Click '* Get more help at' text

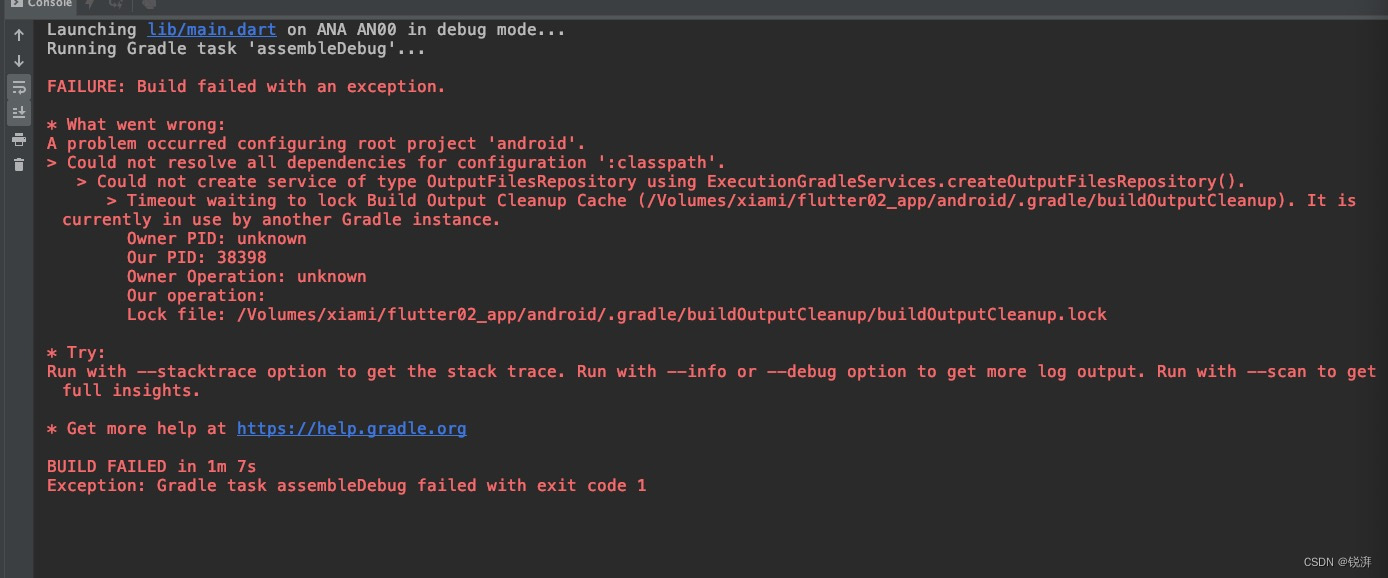point(136,429)
